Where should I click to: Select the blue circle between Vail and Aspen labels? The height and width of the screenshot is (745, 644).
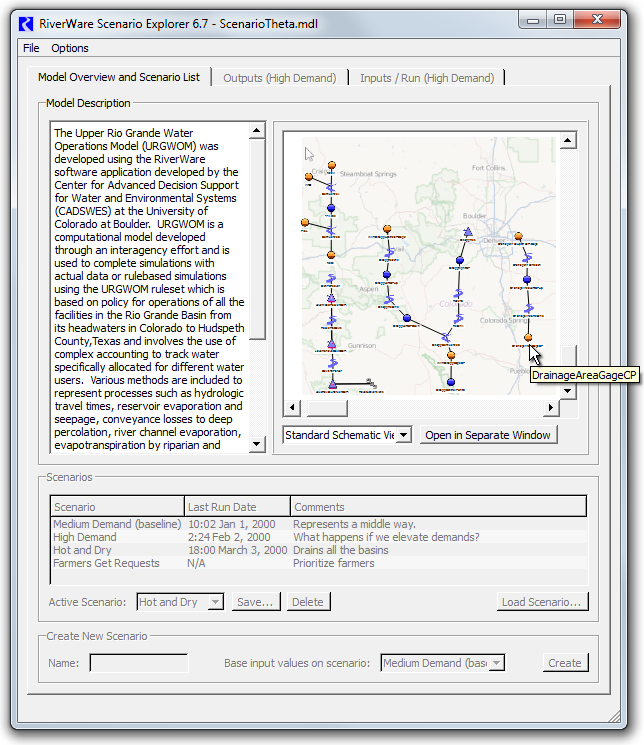[387, 275]
